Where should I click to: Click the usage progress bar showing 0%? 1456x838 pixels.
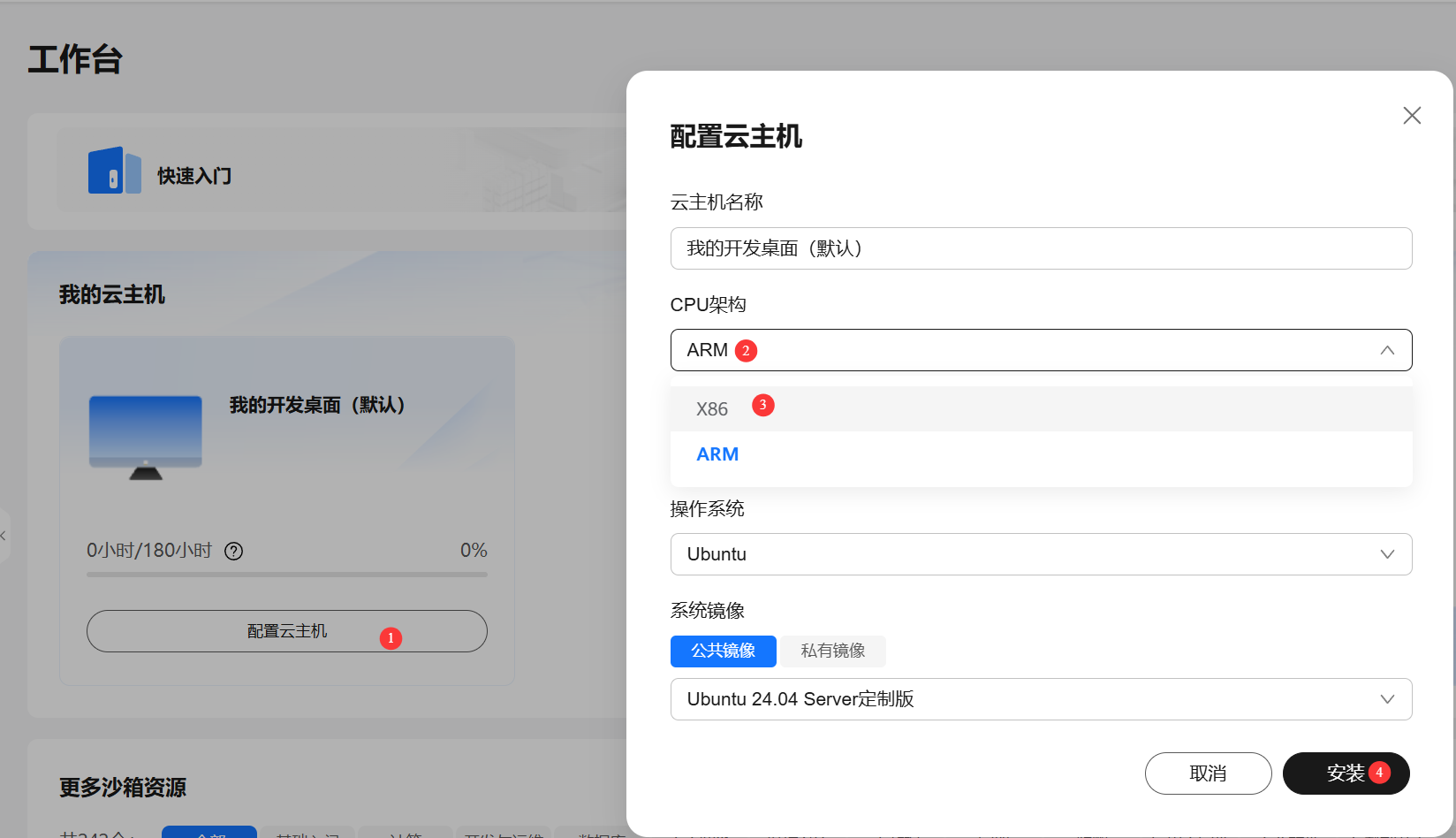286,575
